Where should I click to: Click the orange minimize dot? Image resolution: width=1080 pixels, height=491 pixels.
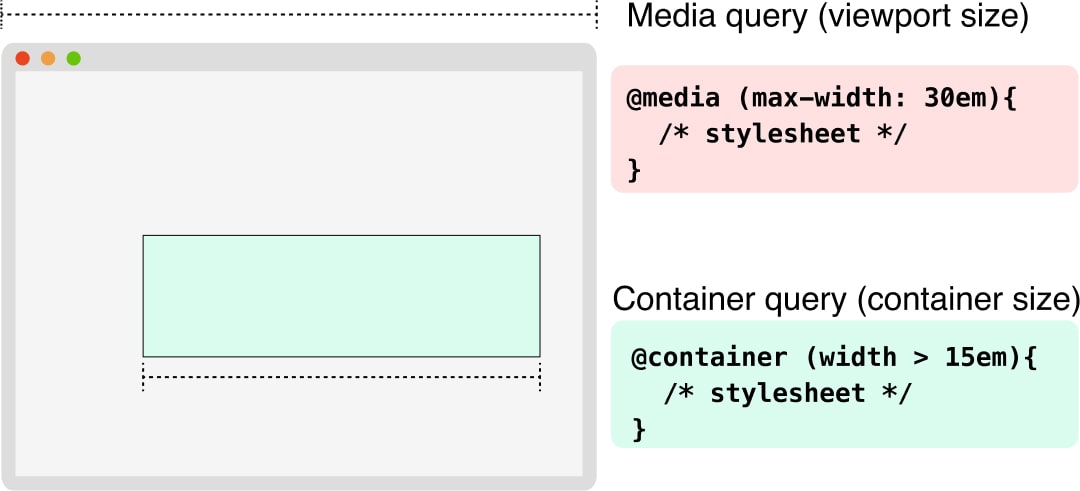48,59
